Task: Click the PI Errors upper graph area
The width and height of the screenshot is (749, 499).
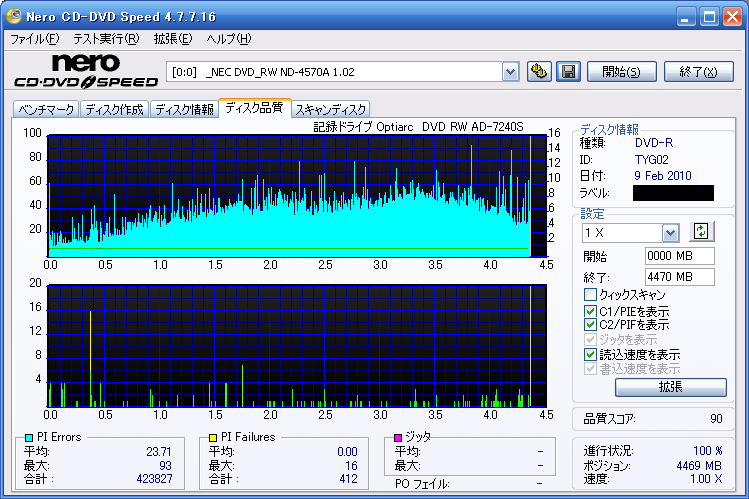Action: (297, 196)
